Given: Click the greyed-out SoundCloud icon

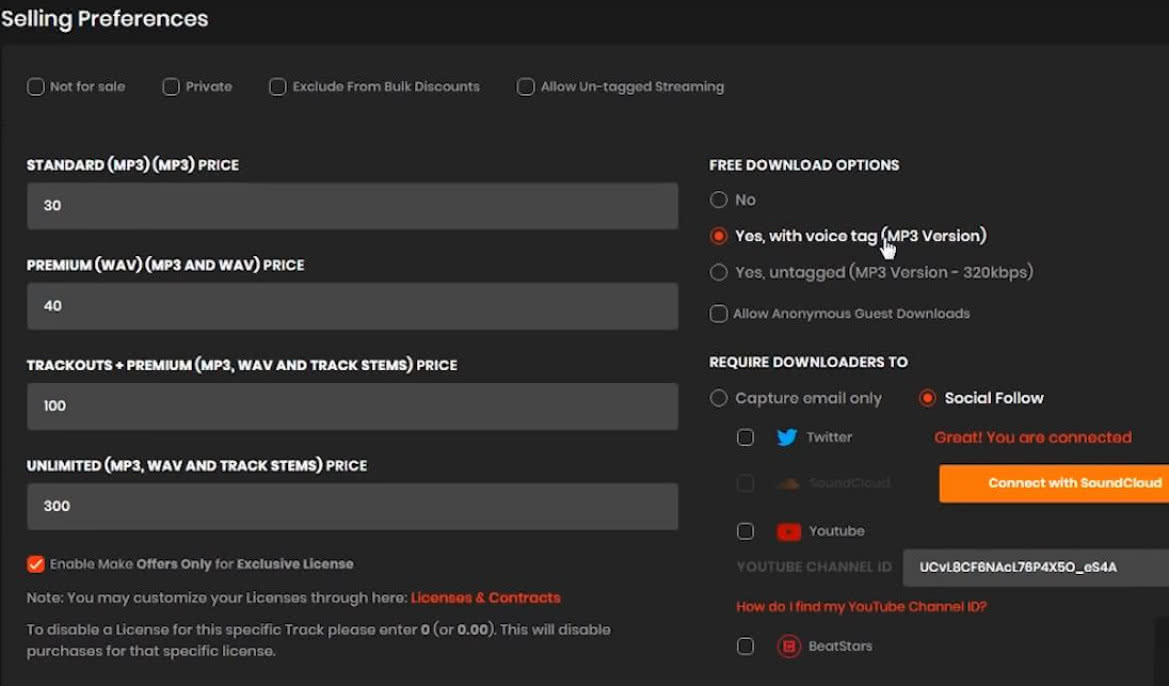Looking at the screenshot, I should point(787,483).
